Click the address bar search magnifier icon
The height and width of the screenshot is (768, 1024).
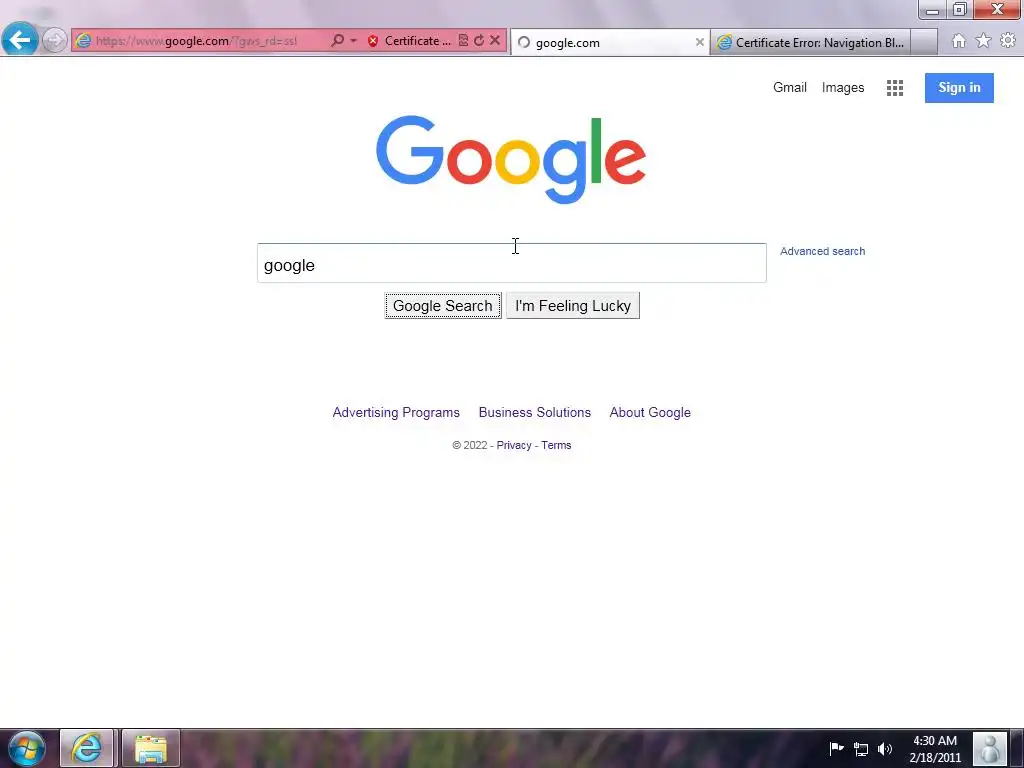coord(337,40)
